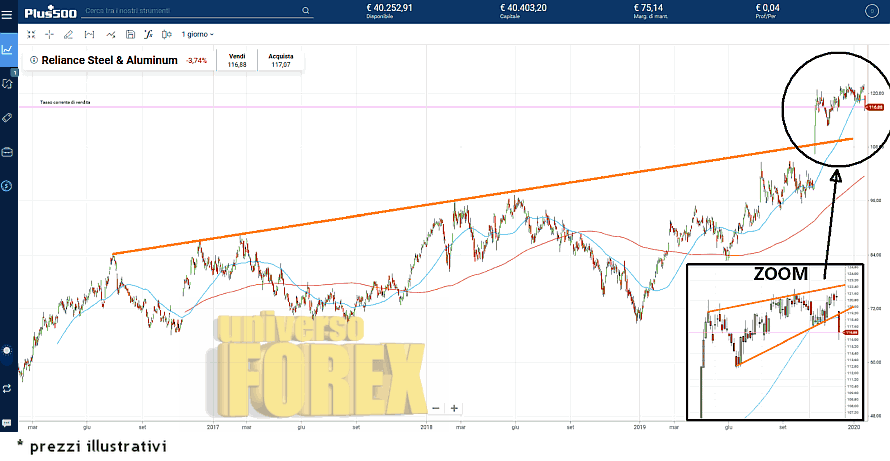Open the open positions sidebar tab
This screenshot has height=461, width=890.
click(8, 84)
